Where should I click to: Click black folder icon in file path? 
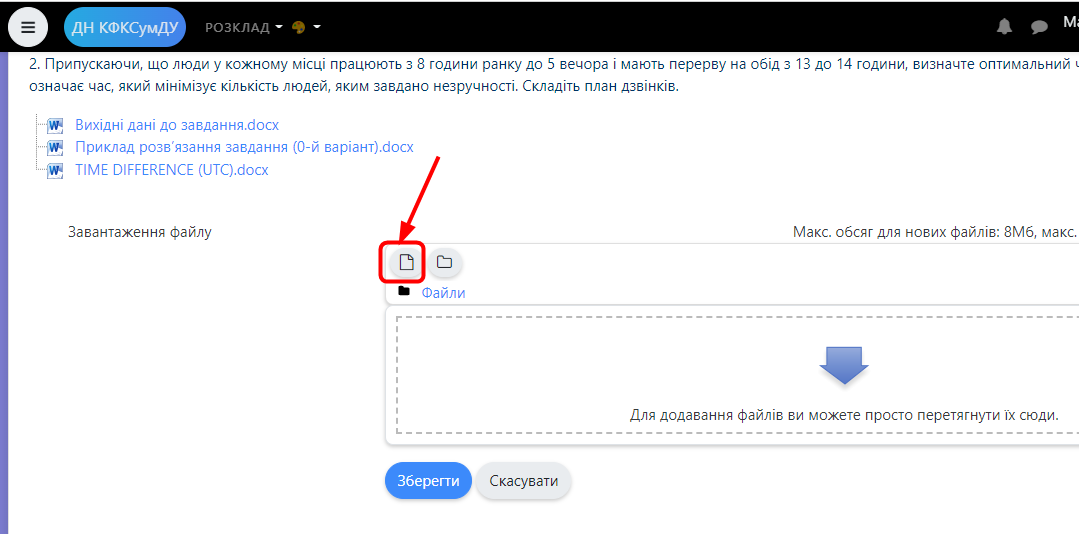click(404, 291)
